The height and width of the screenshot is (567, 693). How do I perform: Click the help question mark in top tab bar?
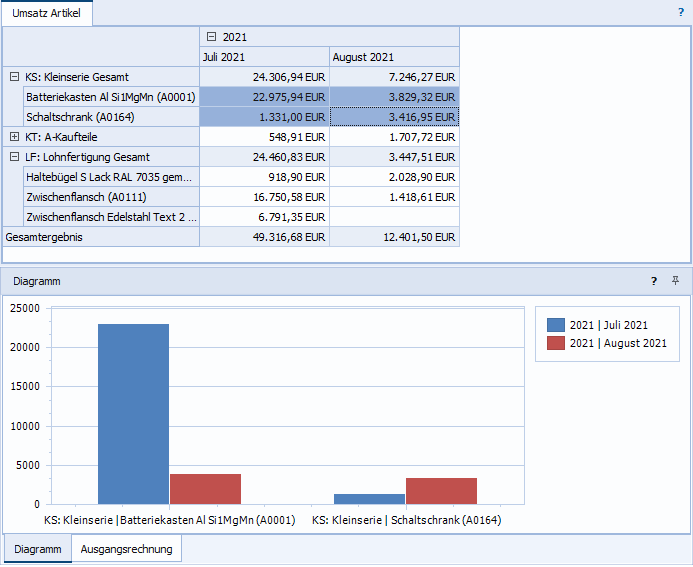pyautogui.click(x=681, y=13)
